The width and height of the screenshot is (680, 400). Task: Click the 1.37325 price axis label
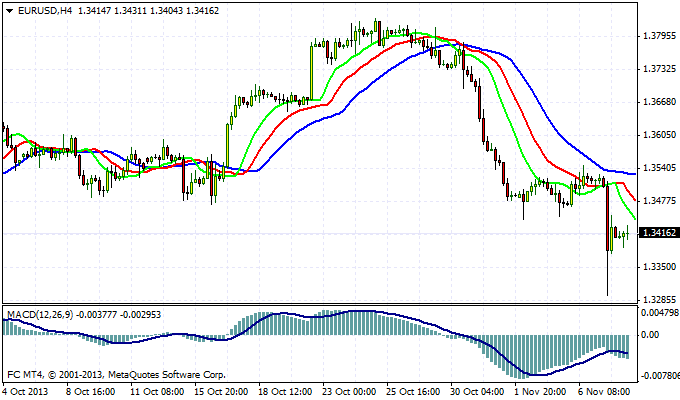coord(658,69)
